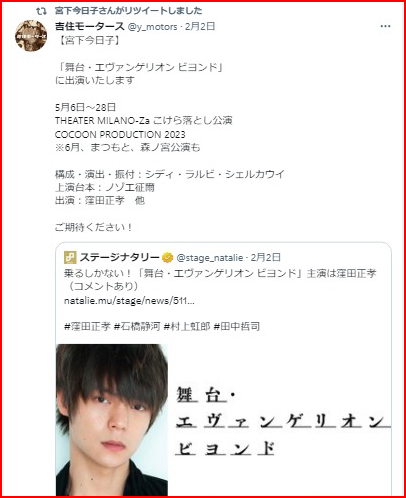Open the actor portrait photo in quoted tweet
Viewport: 406px width, 498px height.
[112, 420]
